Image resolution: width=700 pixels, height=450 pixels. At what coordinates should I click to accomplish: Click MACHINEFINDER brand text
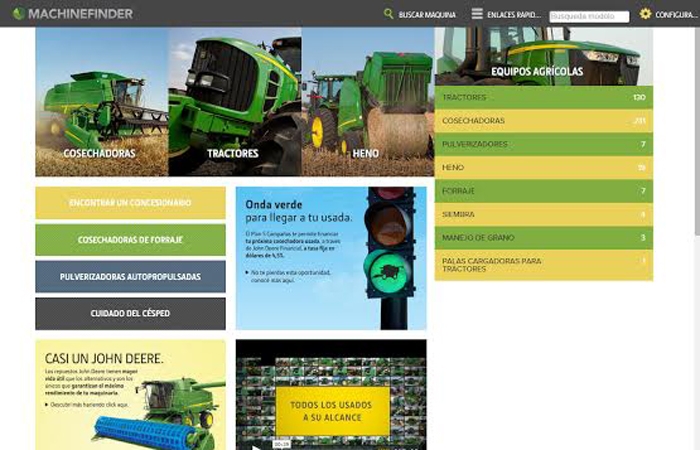(x=80, y=14)
